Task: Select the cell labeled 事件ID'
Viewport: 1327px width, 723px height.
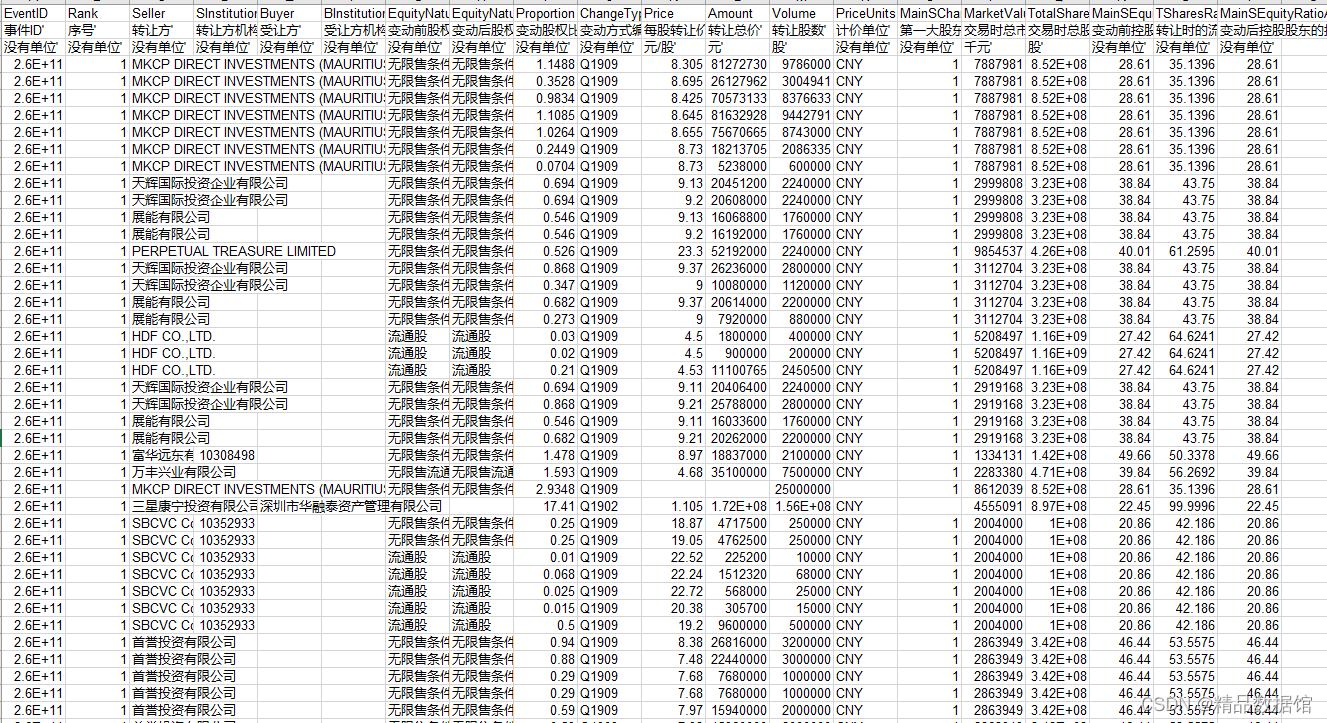Action: coord(33,30)
